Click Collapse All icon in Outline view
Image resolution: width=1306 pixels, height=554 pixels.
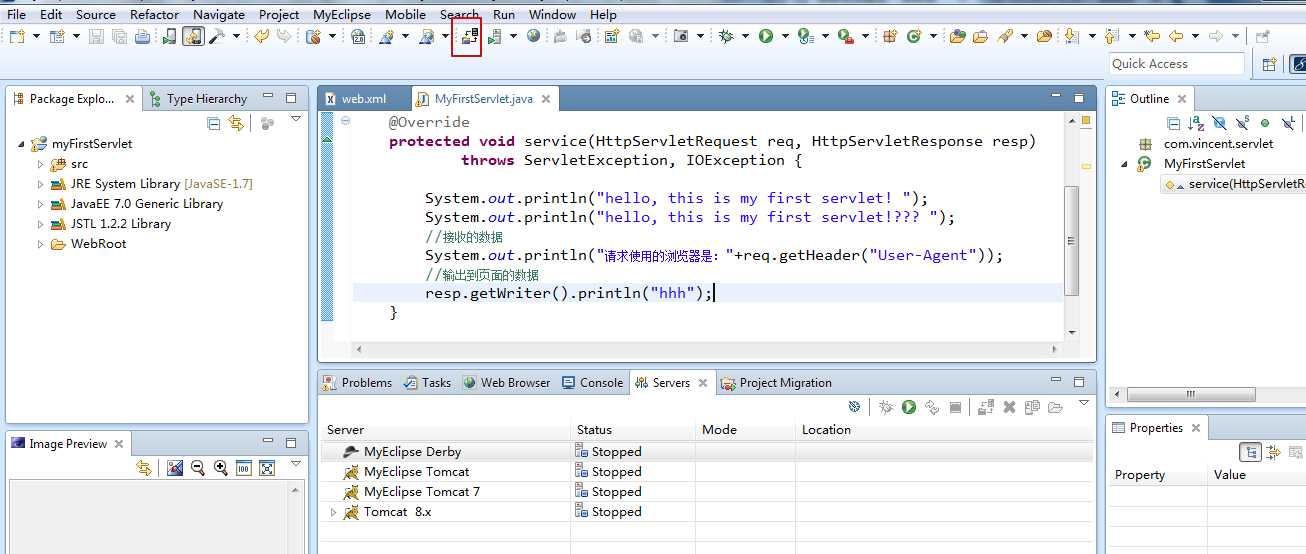(1174, 124)
